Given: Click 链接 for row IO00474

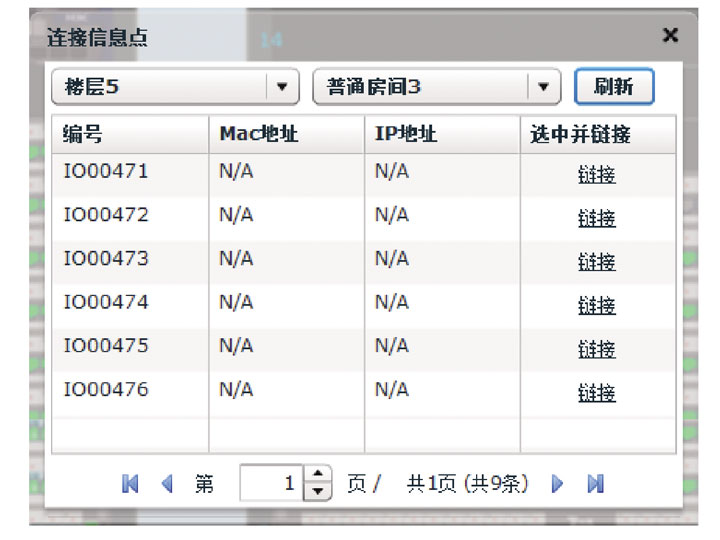Looking at the screenshot, I should [x=597, y=305].
